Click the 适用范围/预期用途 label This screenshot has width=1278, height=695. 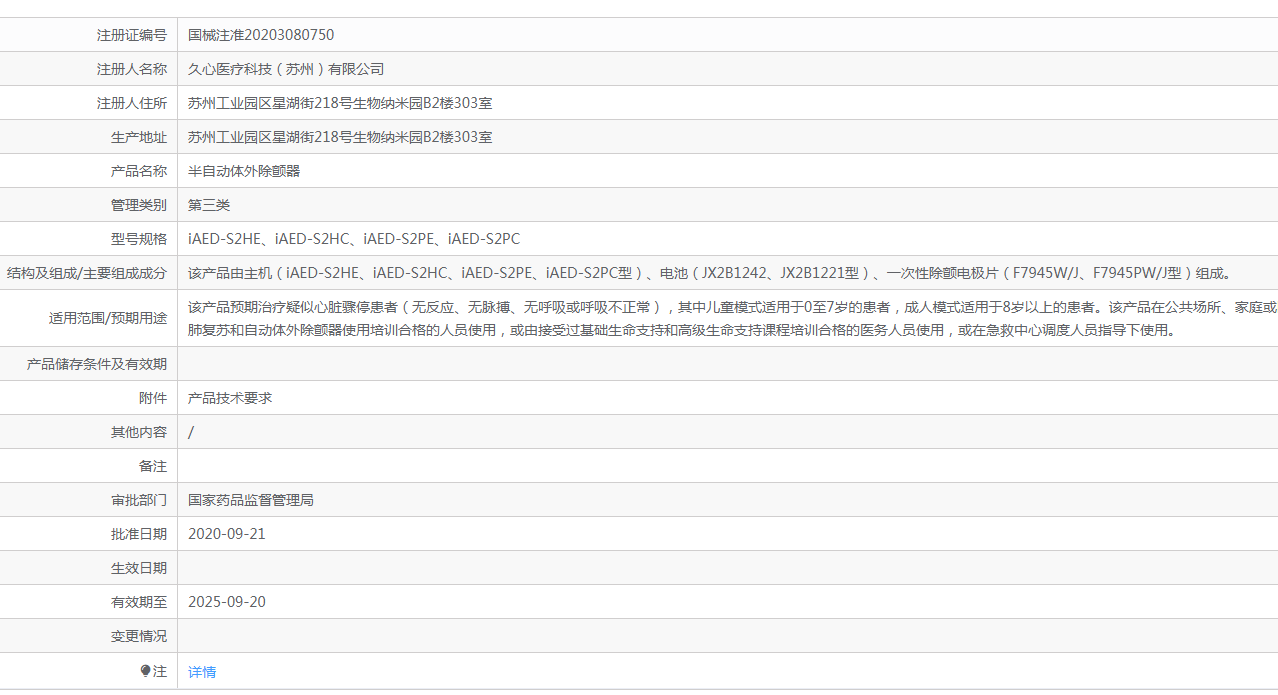click(x=108, y=318)
